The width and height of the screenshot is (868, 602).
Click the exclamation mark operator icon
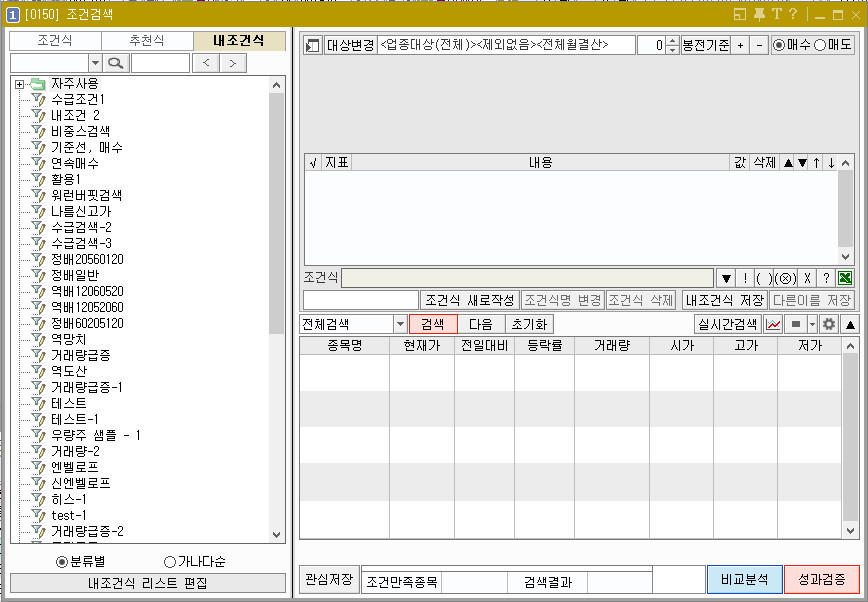tap(746, 278)
